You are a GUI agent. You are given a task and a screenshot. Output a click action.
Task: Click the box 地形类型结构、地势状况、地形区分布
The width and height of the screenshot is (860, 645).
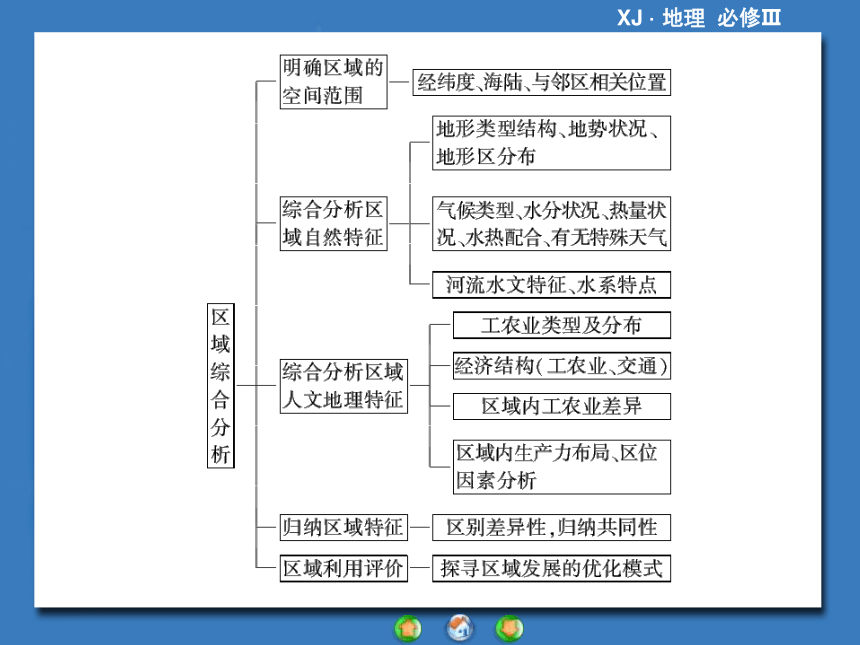pyautogui.click(x=552, y=143)
